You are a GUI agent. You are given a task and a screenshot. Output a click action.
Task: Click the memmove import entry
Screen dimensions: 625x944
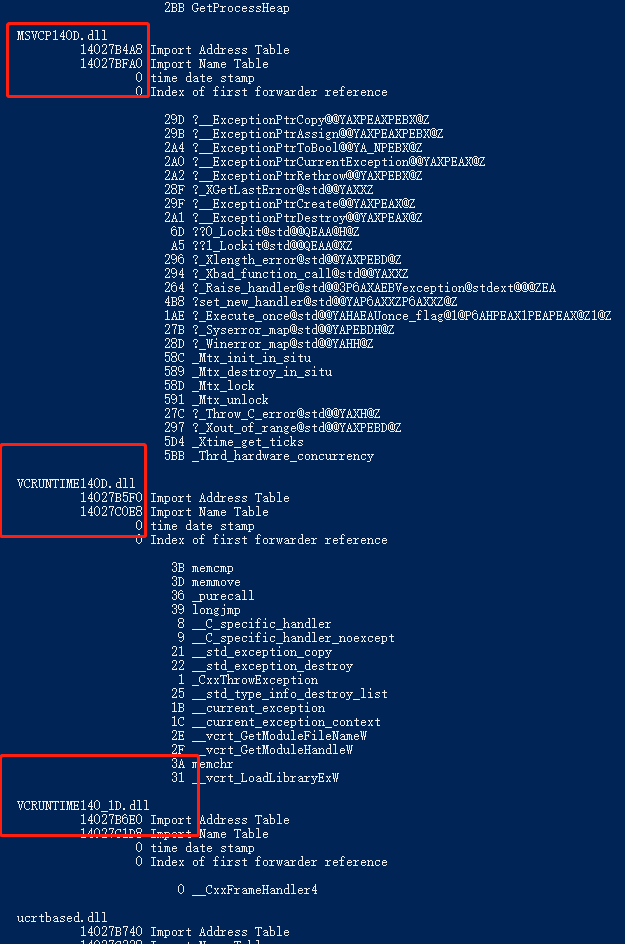click(205, 582)
